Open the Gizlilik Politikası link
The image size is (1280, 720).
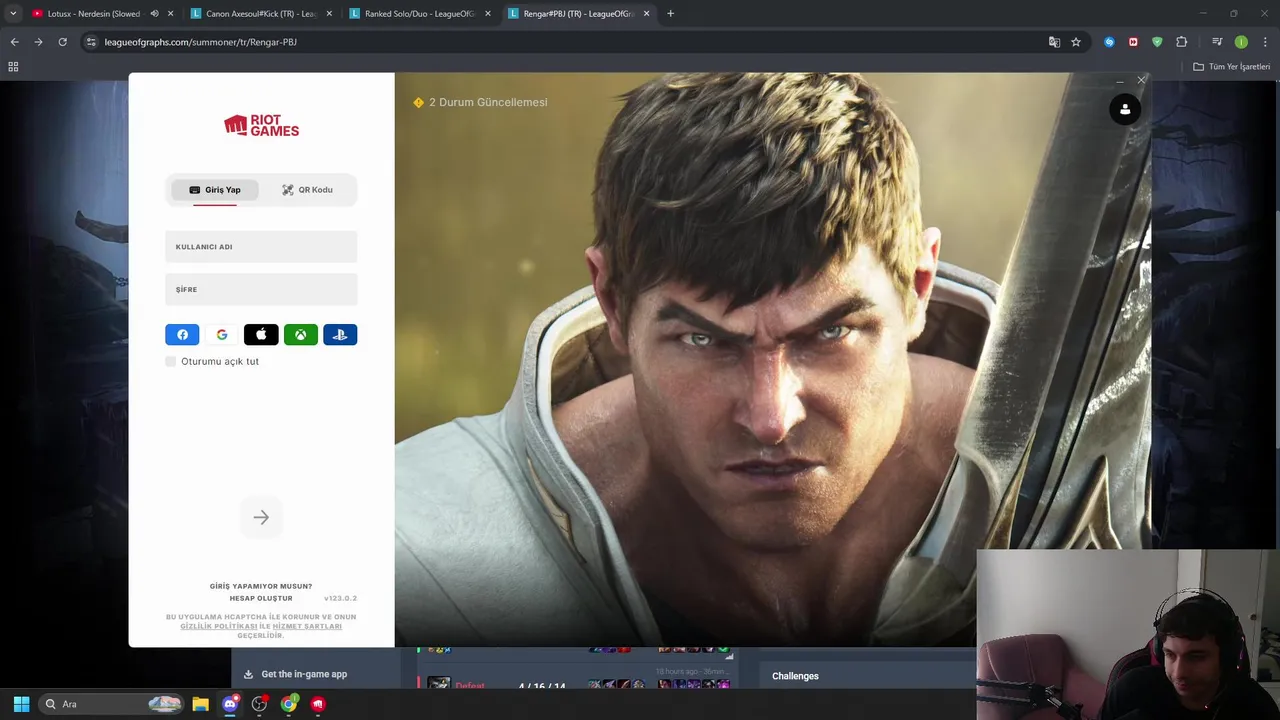[219, 626]
